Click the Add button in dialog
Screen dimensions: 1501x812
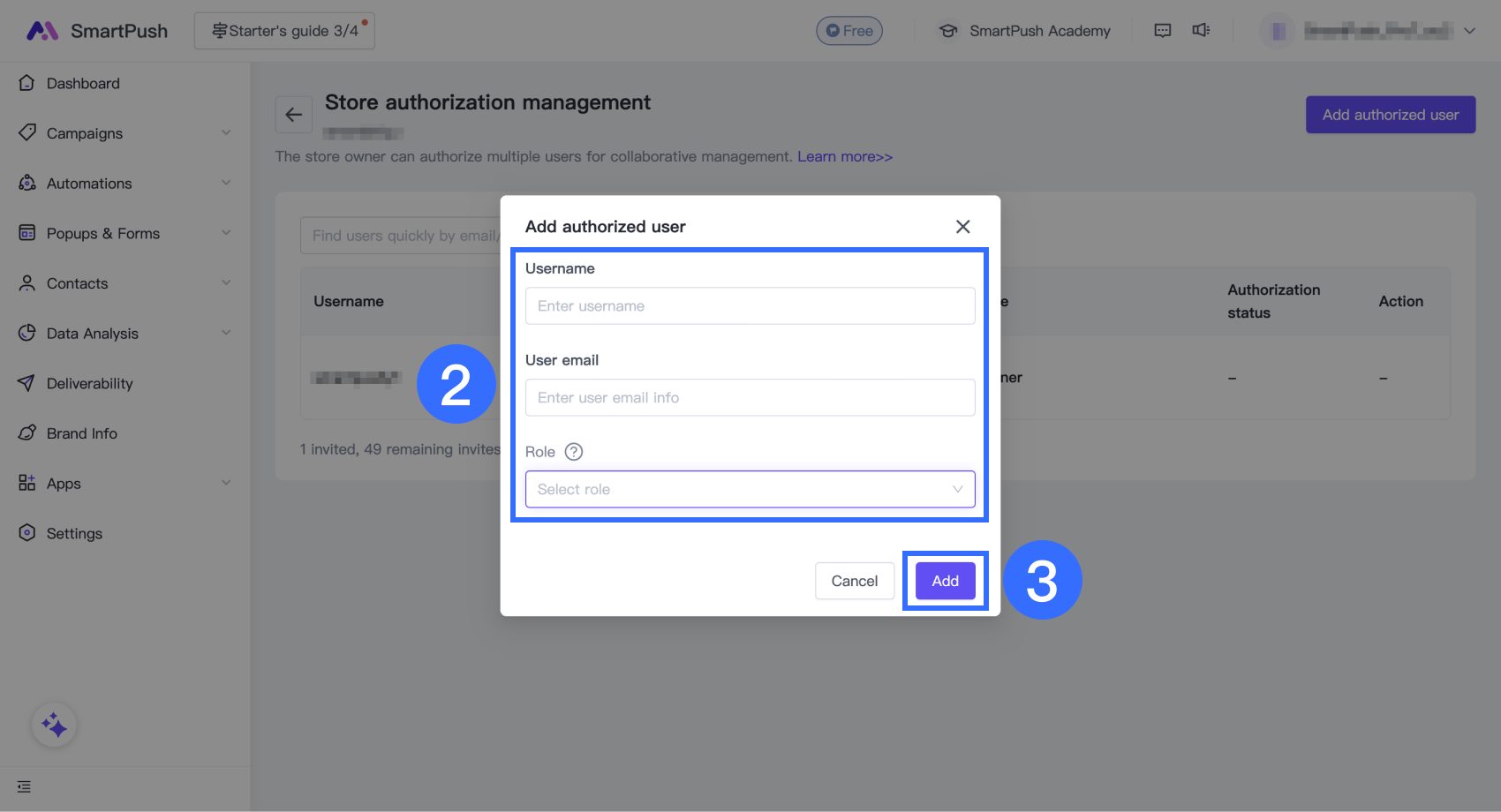945,581
